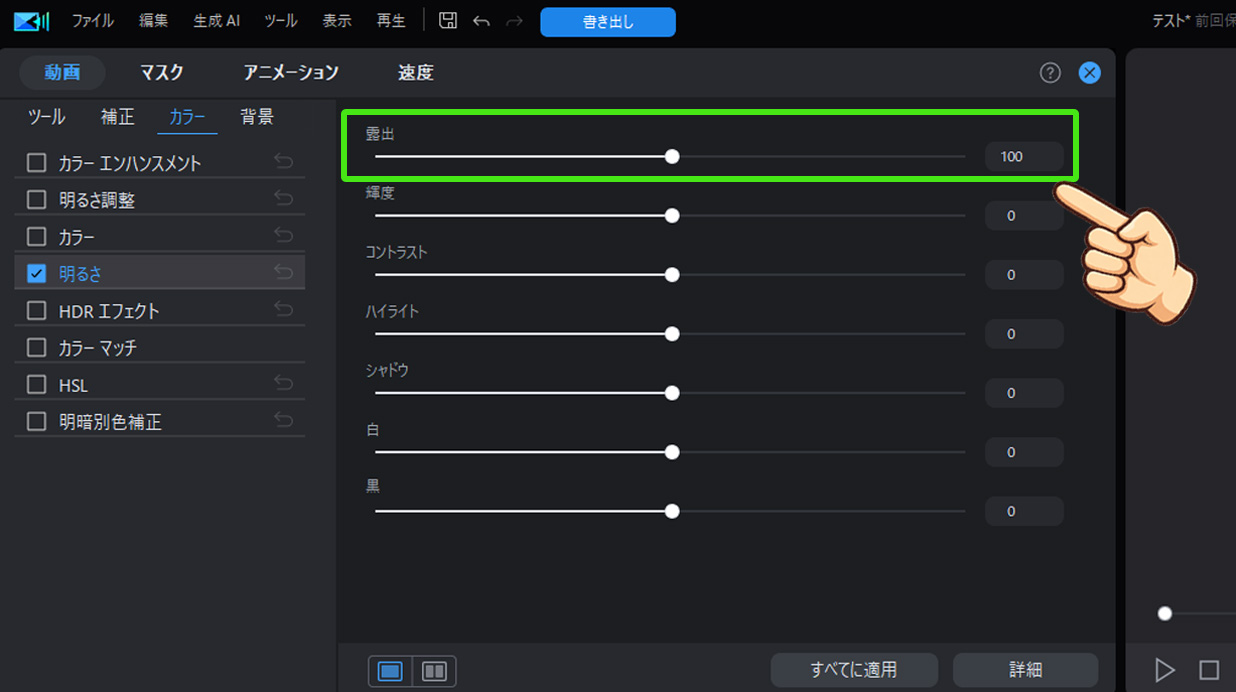Open the ファイル menu

click(x=92, y=20)
